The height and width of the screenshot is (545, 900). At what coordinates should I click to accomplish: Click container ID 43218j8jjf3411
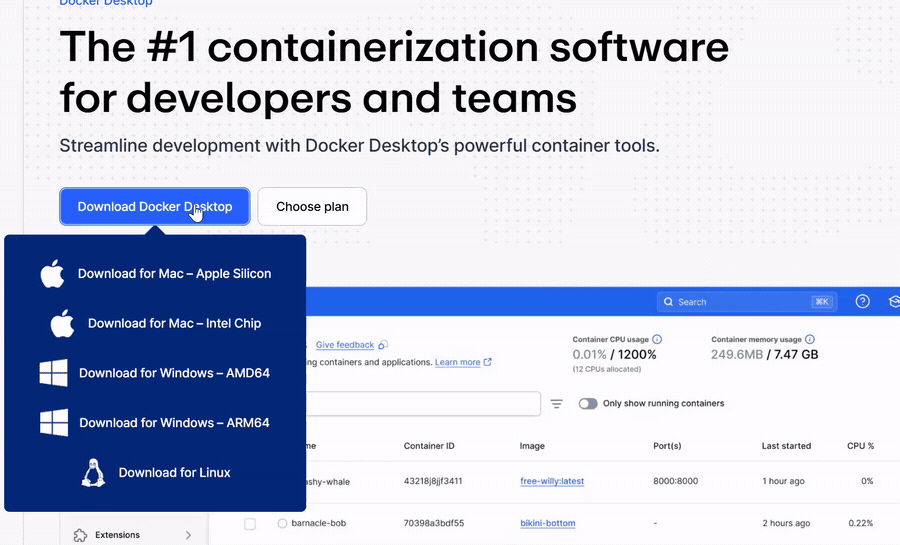click(433, 481)
